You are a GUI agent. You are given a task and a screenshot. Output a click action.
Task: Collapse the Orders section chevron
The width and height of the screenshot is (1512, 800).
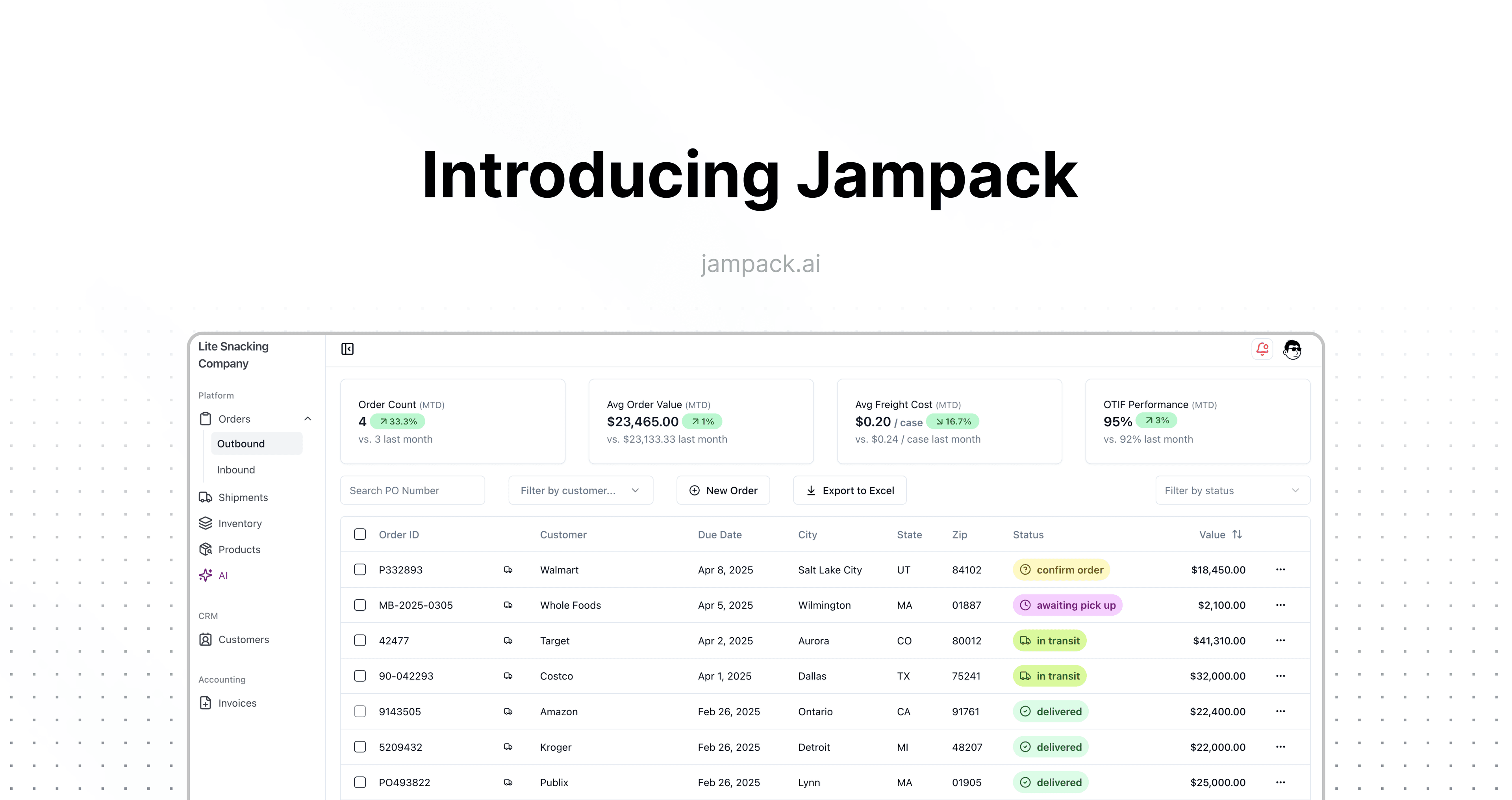308,418
